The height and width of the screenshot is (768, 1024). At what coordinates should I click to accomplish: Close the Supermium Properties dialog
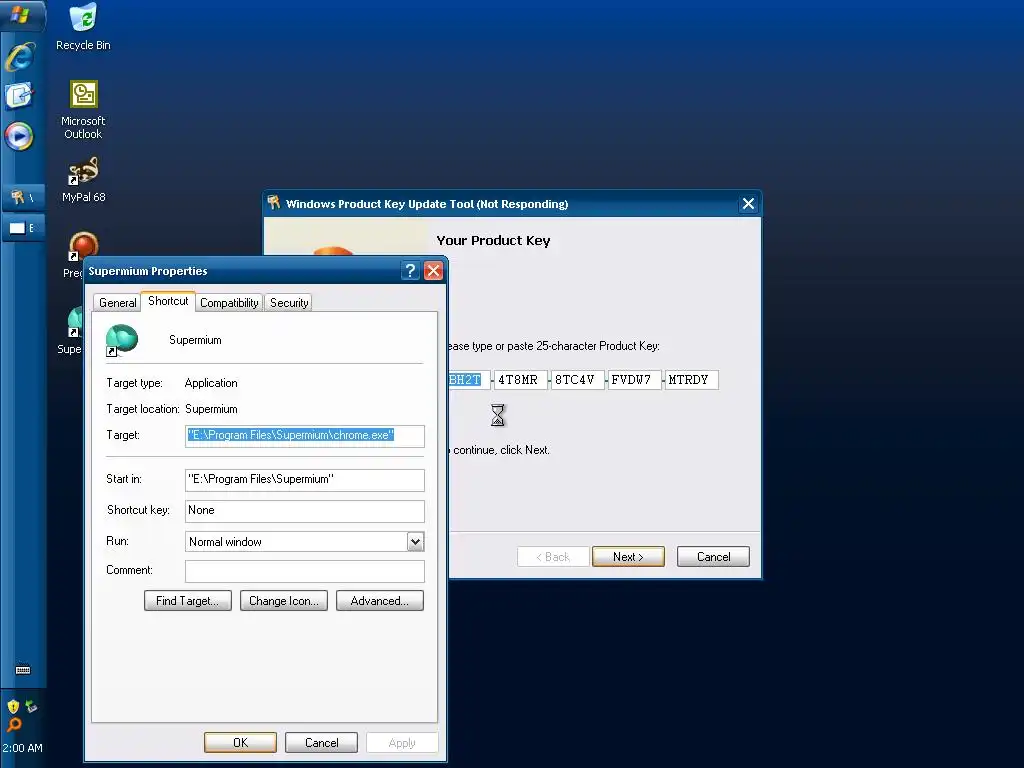pos(434,270)
